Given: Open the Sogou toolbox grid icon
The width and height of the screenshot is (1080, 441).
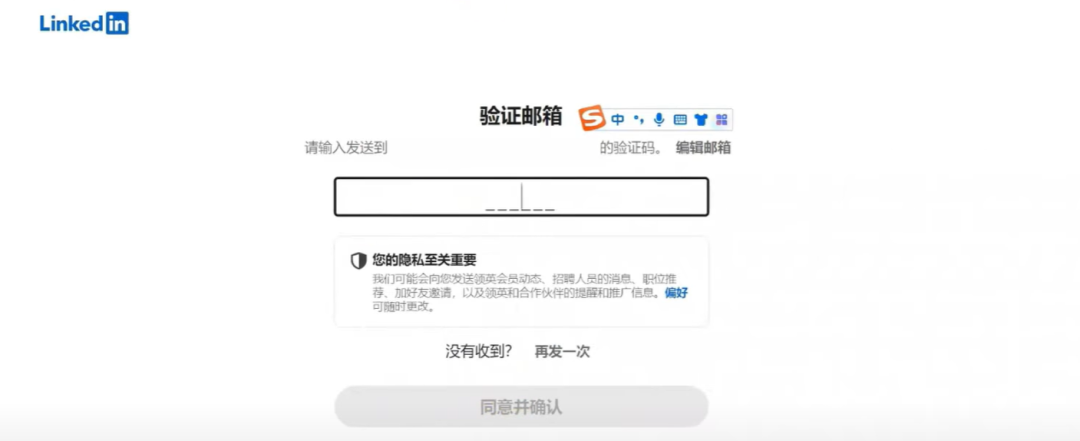Looking at the screenshot, I should pos(722,120).
